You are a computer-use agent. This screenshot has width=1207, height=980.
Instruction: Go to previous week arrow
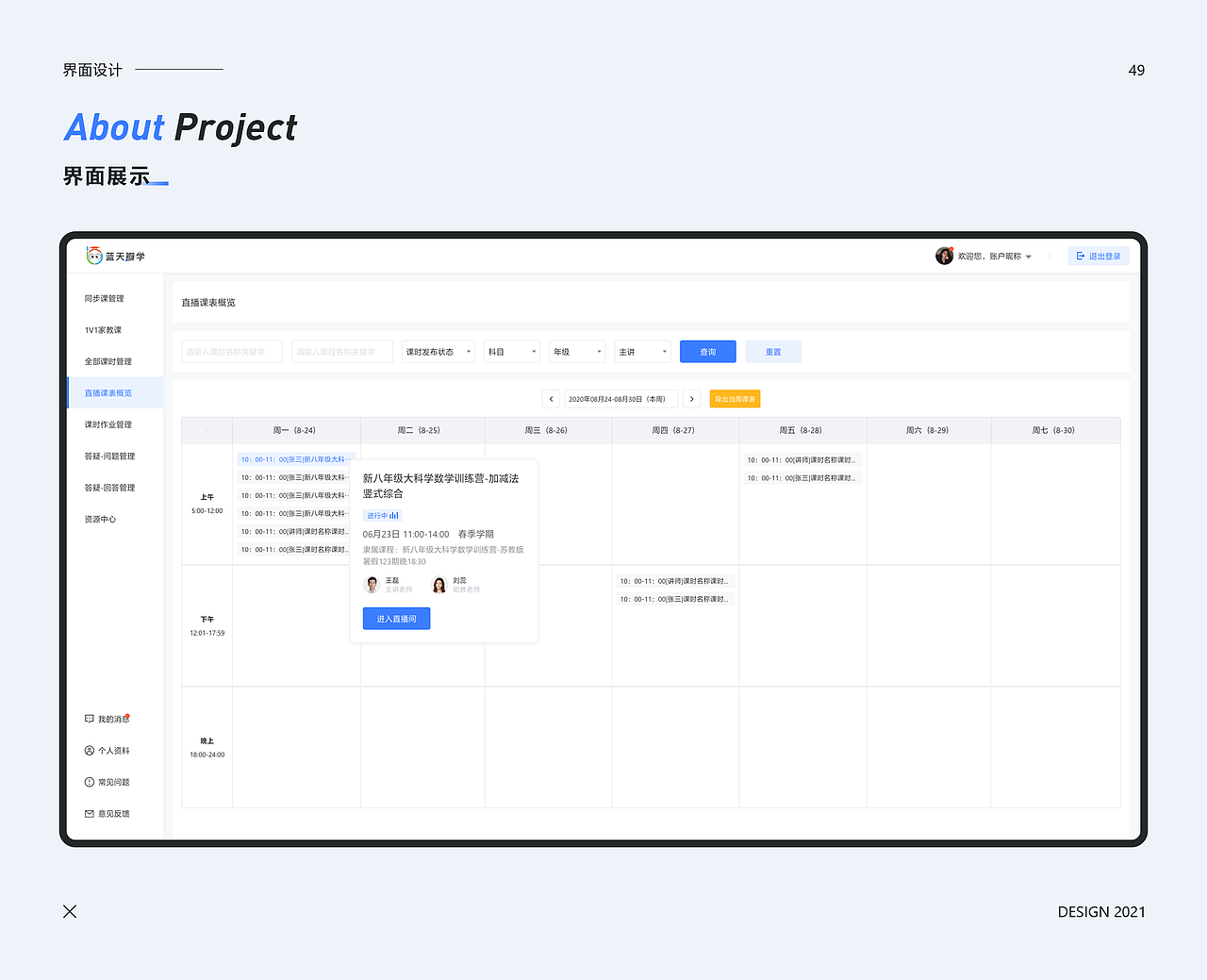tap(551, 399)
